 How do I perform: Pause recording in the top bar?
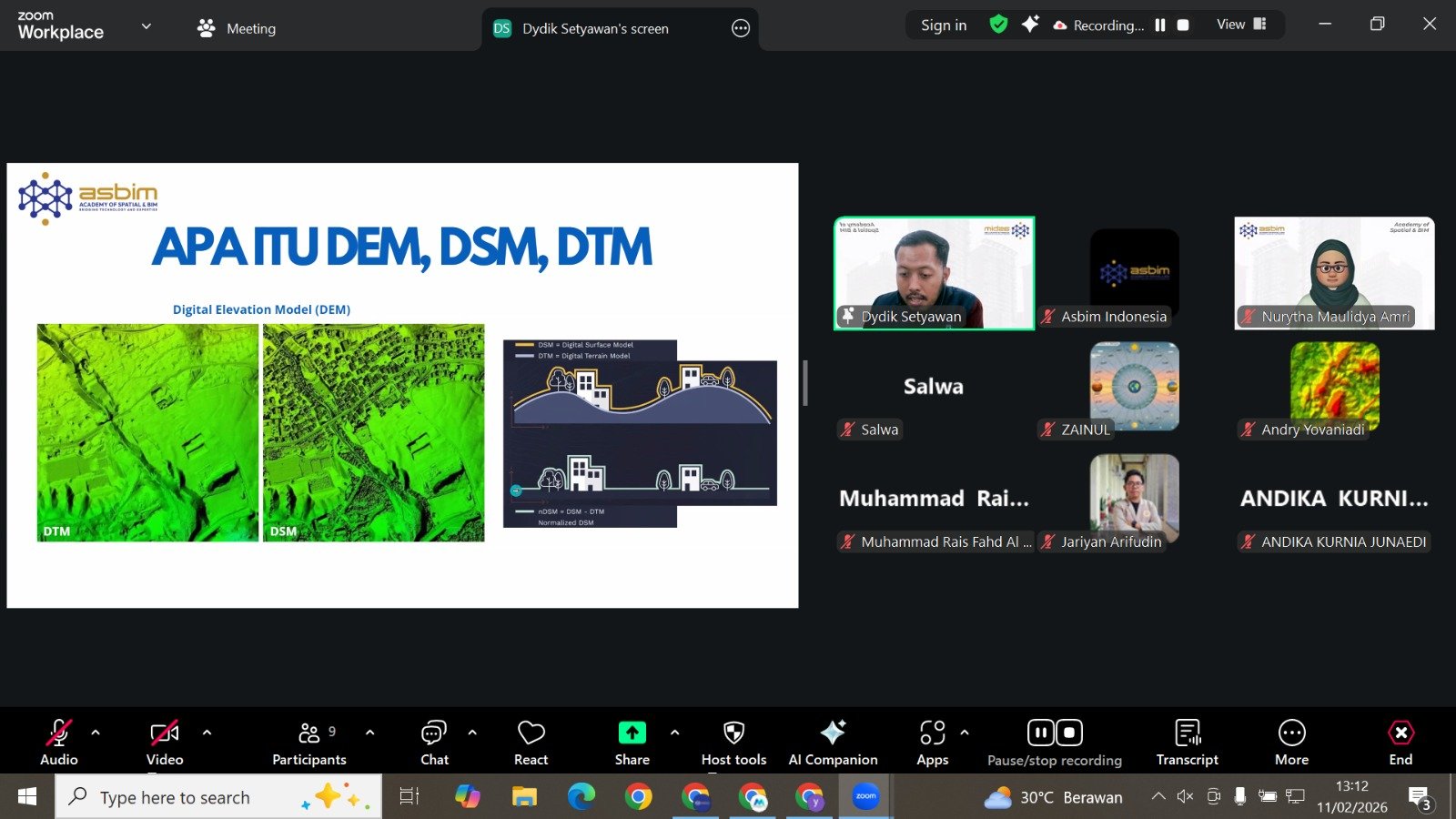click(x=1160, y=25)
